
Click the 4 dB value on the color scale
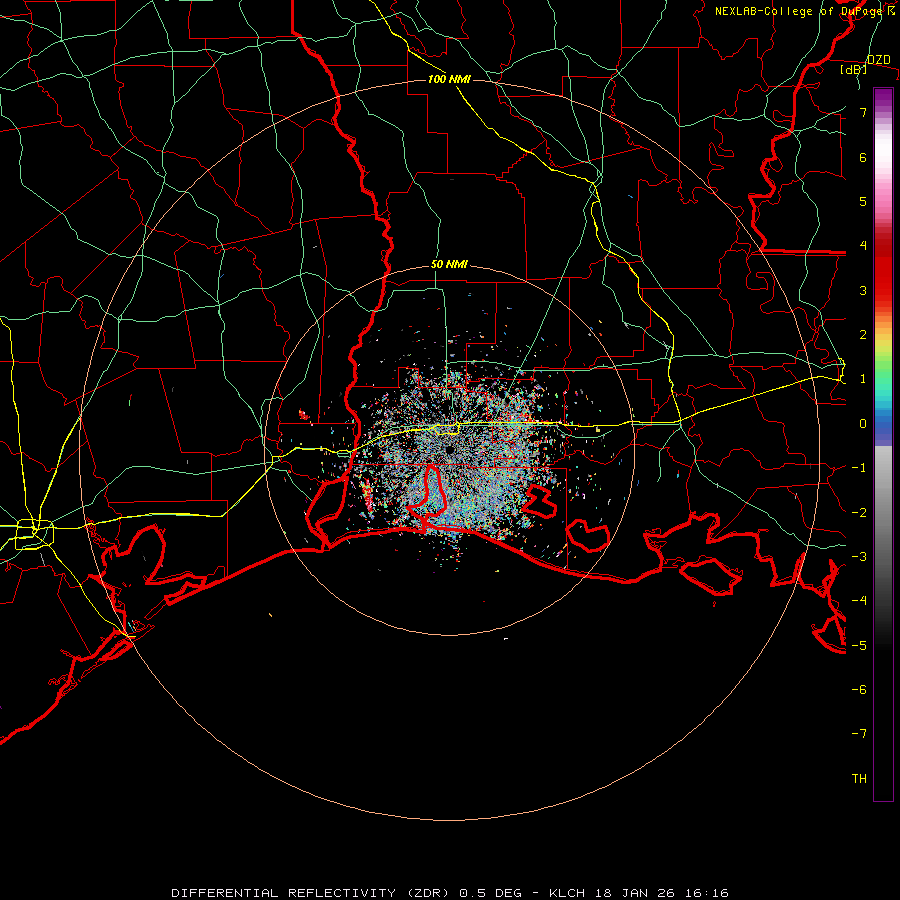pyautogui.click(x=863, y=246)
